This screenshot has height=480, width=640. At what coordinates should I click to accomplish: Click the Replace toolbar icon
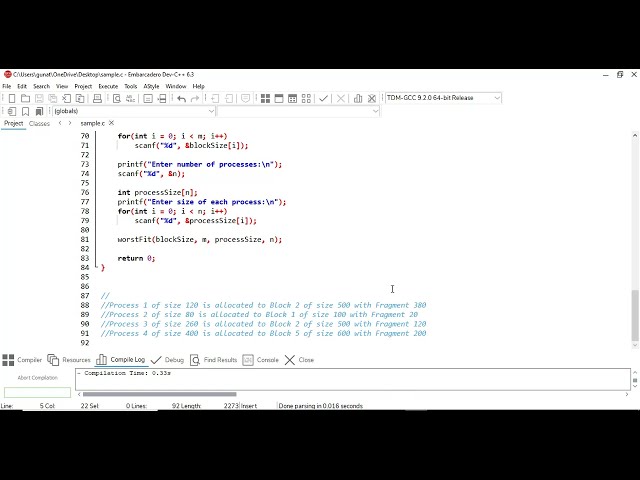pos(131,98)
